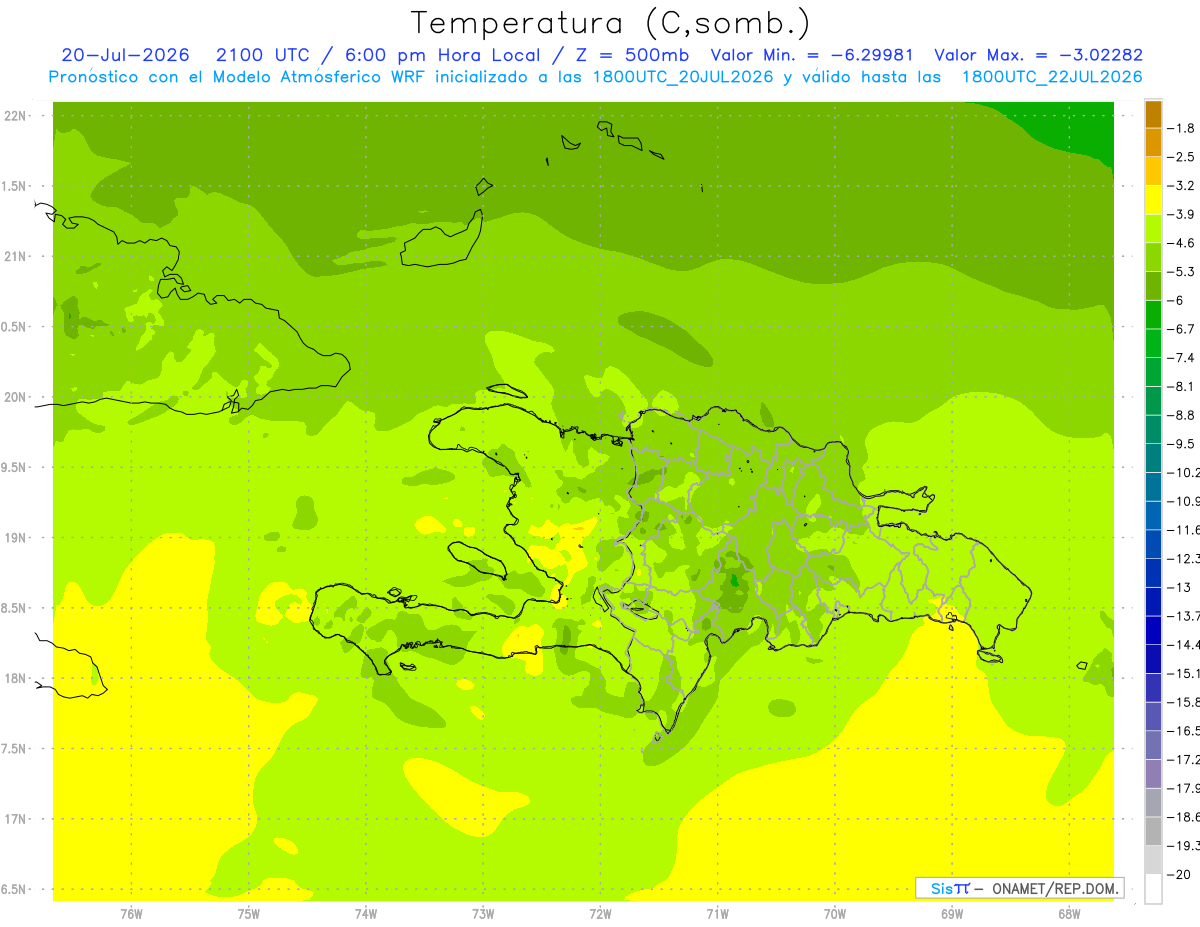
Task: Pick the orange swatch between -1.8 and -2.5
Action: 1153,143
